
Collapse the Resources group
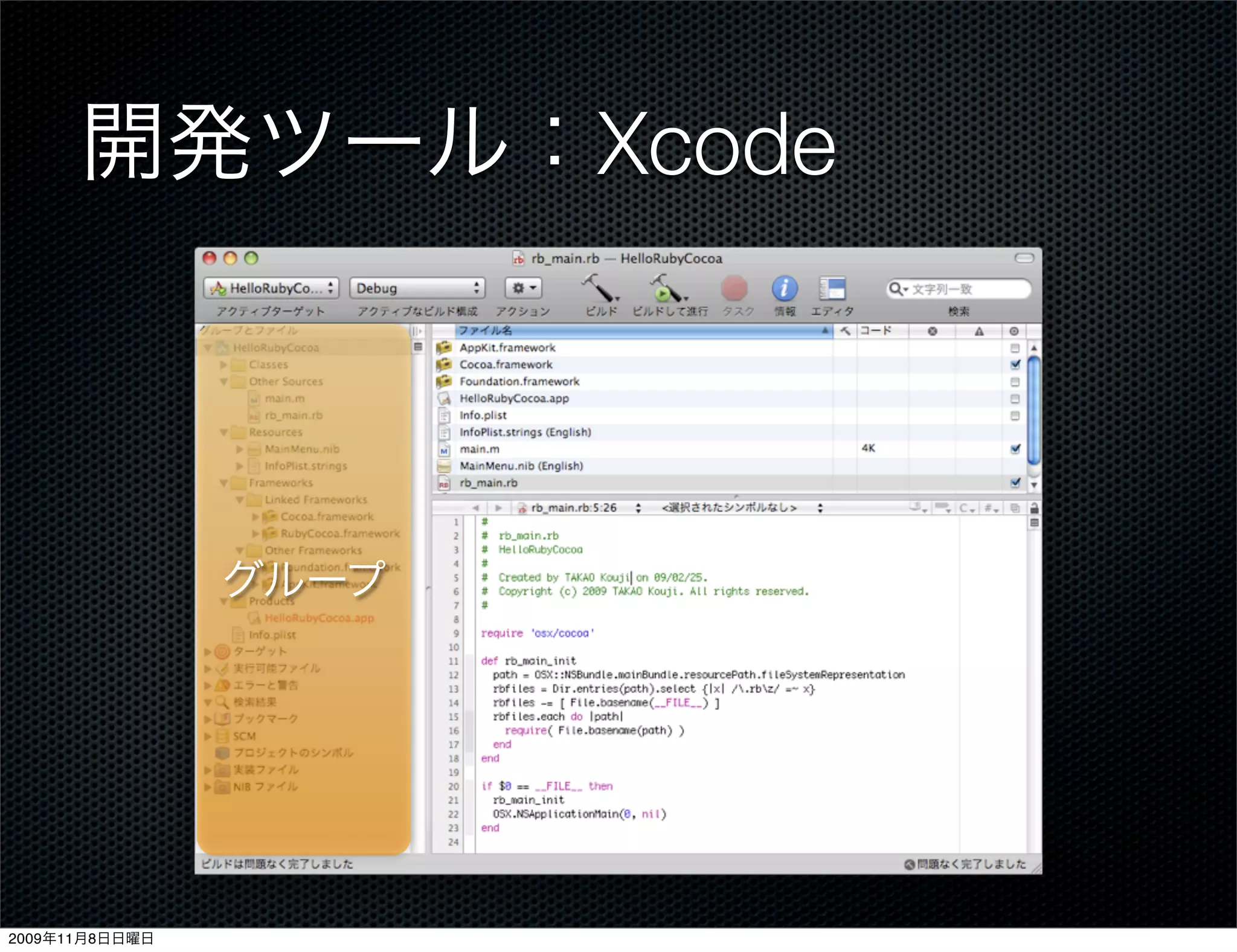click(223, 433)
